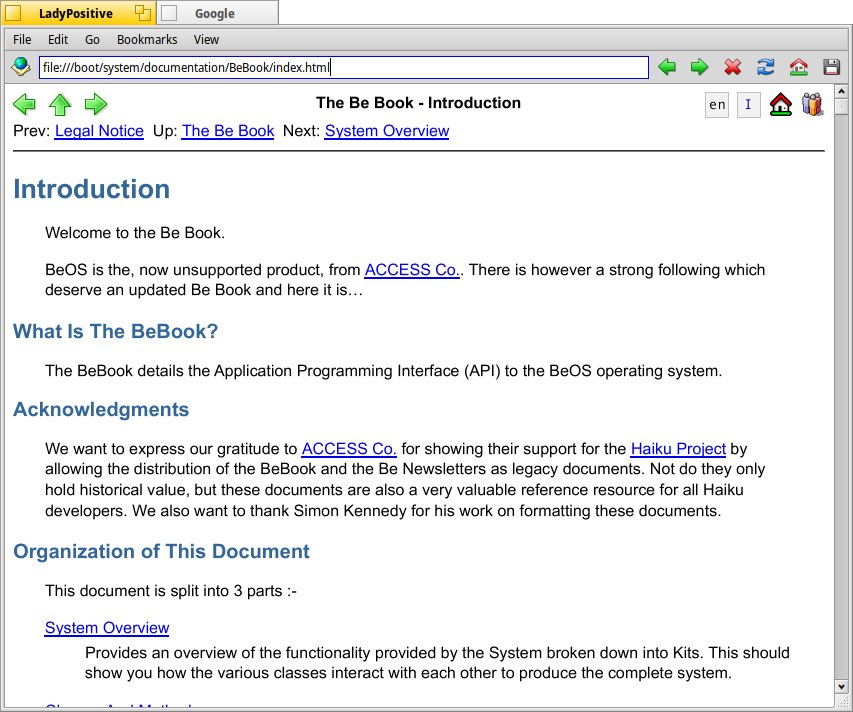Follow the 'The Be Book' up link
The image size is (853, 712).
pyautogui.click(x=228, y=131)
